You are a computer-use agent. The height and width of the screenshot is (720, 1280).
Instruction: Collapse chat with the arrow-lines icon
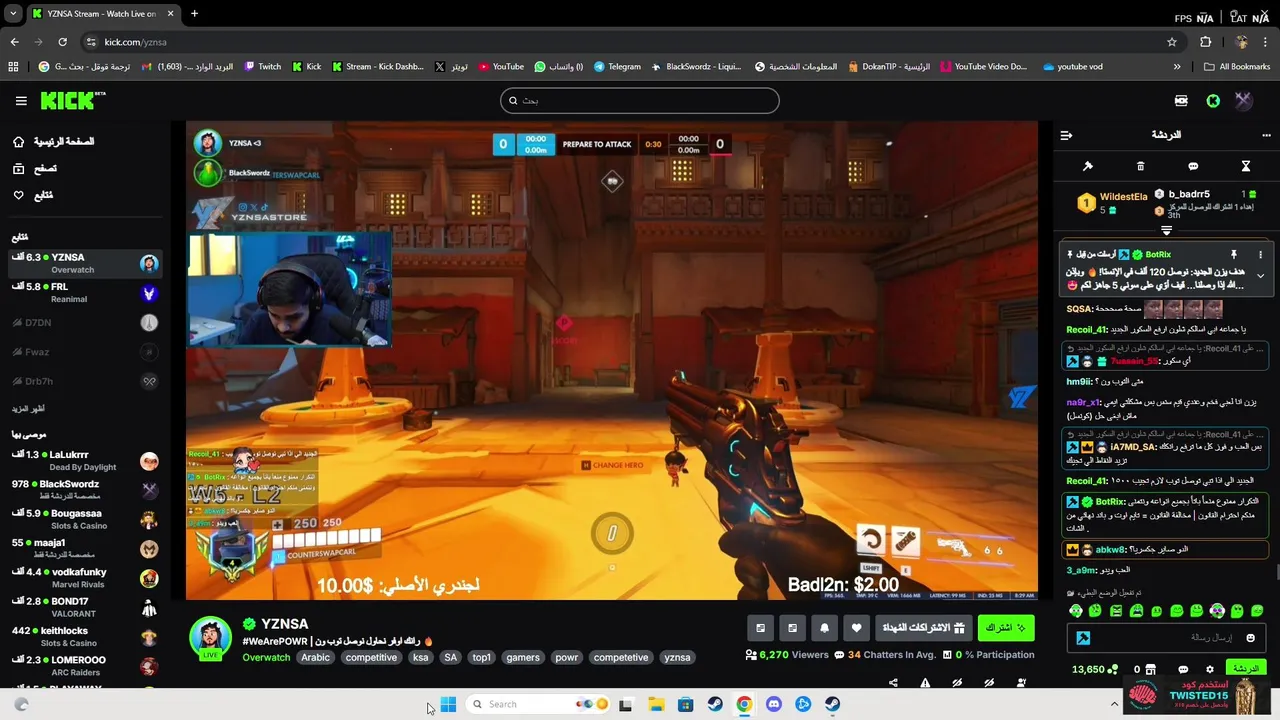tap(1066, 135)
